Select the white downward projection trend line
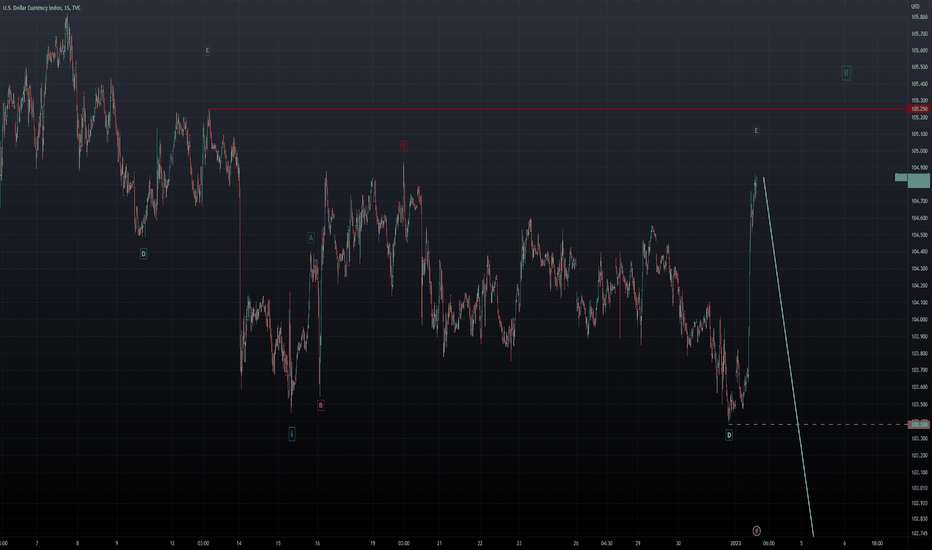The width and height of the screenshot is (932, 550). point(788,357)
